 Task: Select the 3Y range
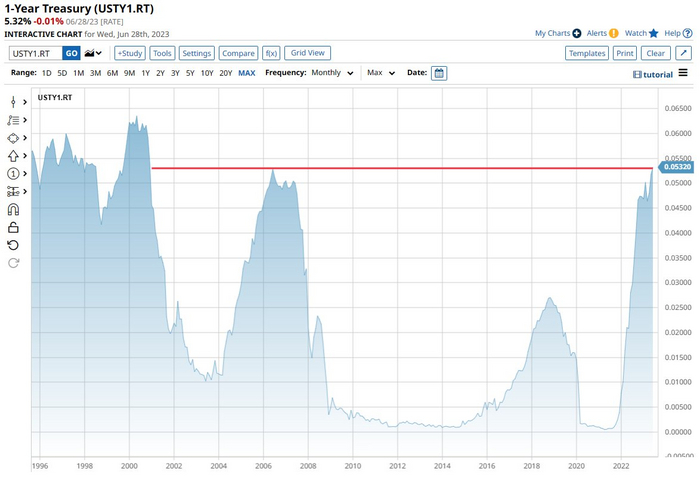click(x=175, y=73)
